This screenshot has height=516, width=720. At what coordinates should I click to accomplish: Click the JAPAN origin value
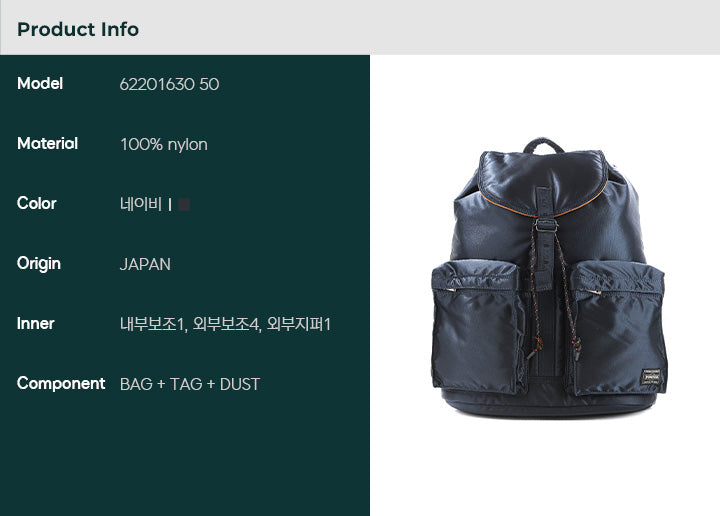[145, 264]
